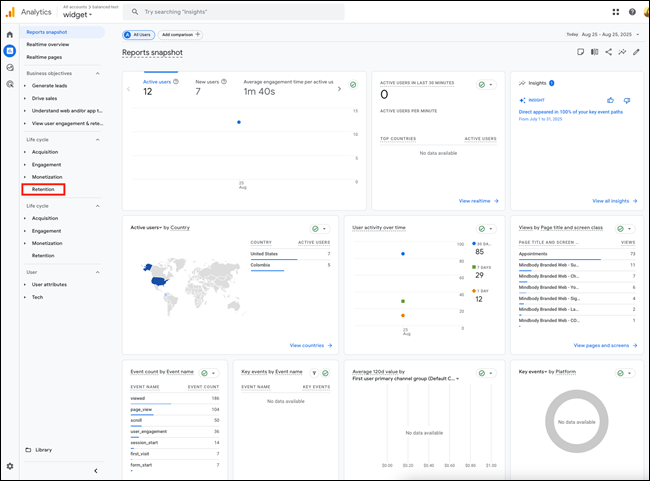The image size is (650, 481).
Task: Open Active users metric dropdown in Country card
Action: (x=146, y=228)
